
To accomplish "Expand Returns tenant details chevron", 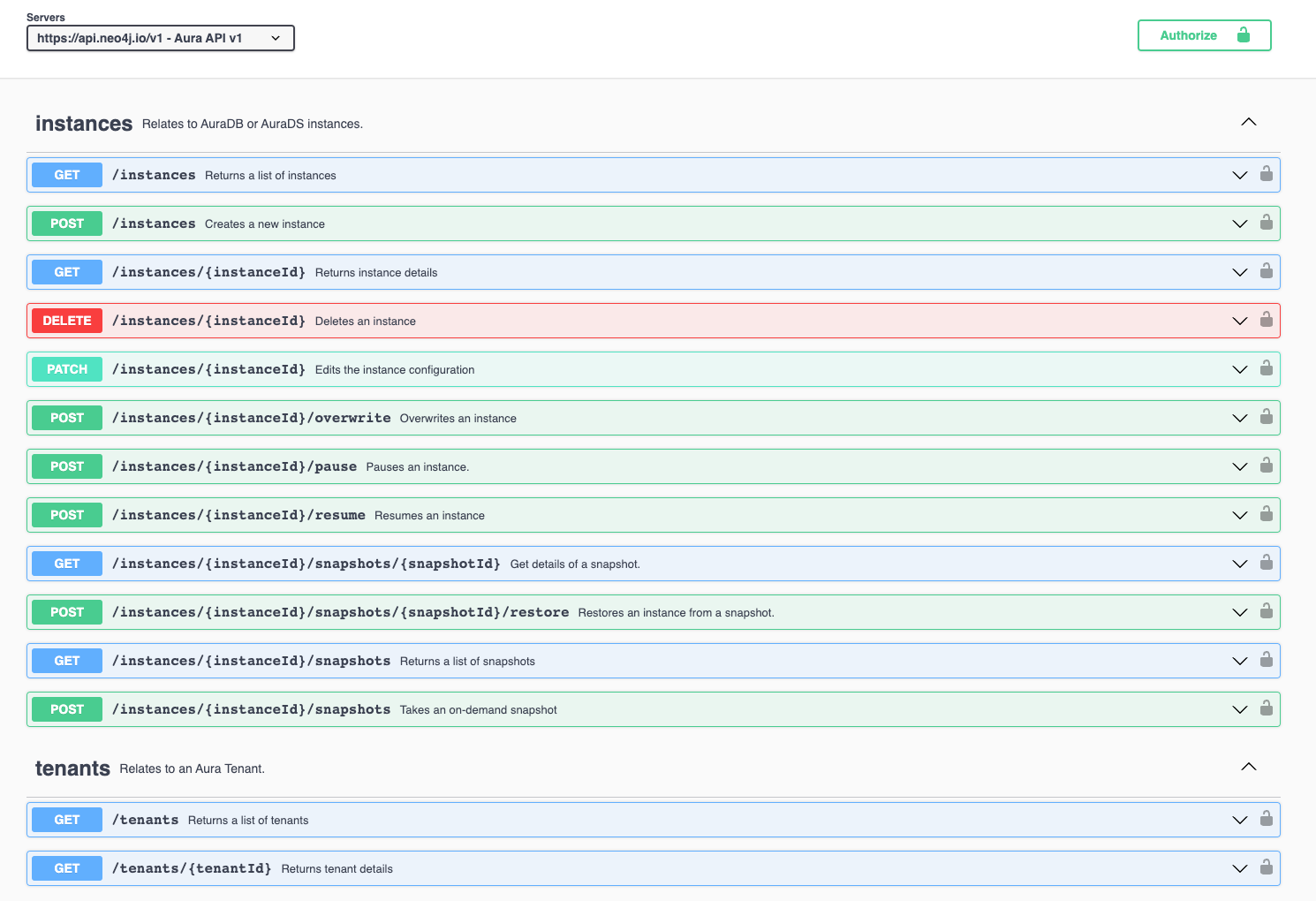I will click(1239, 868).
